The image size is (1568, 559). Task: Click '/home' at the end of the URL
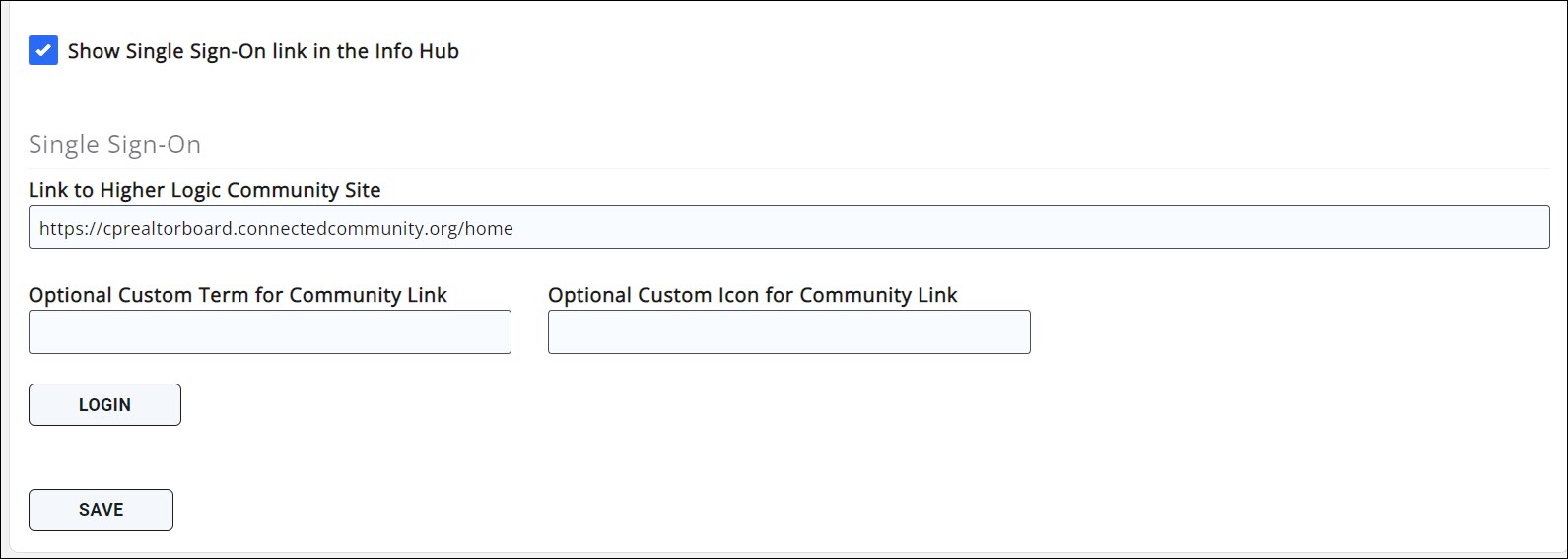pos(487,229)
